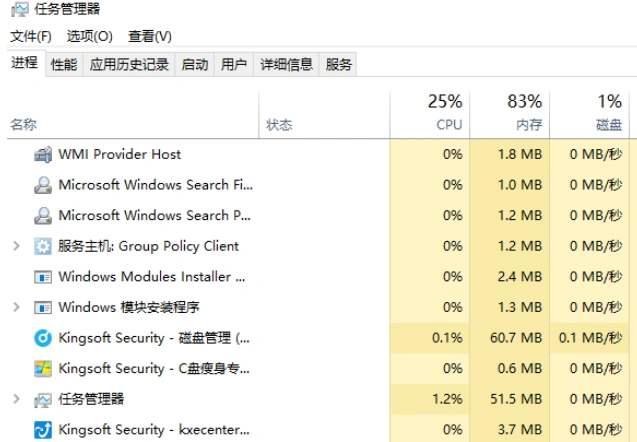637x442 pixels.
Task: Switch to the 性能 tab
Action: click(64, 64)
